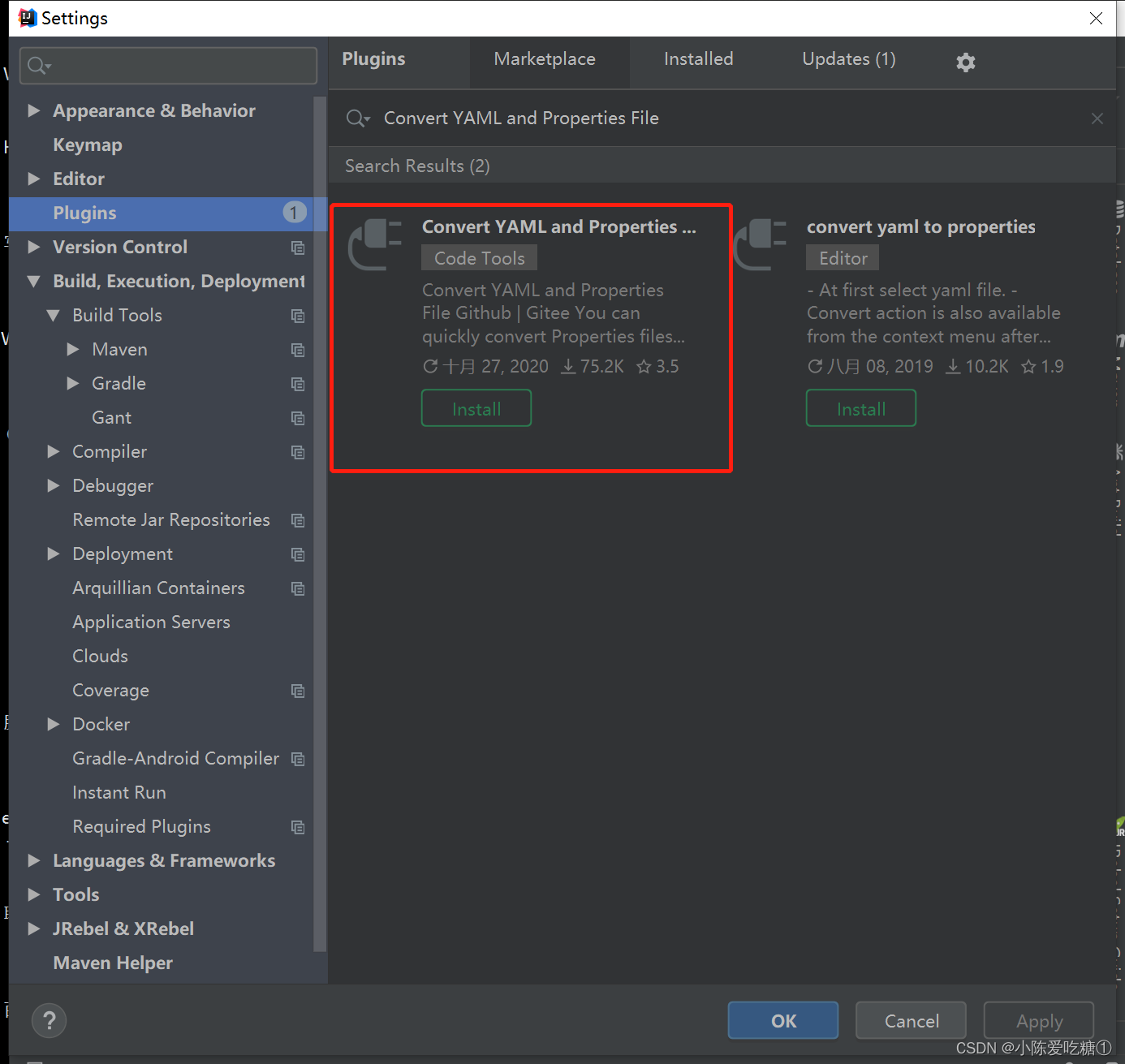
Task: Close the Settings dialog window
Action: click(1096, 18)
